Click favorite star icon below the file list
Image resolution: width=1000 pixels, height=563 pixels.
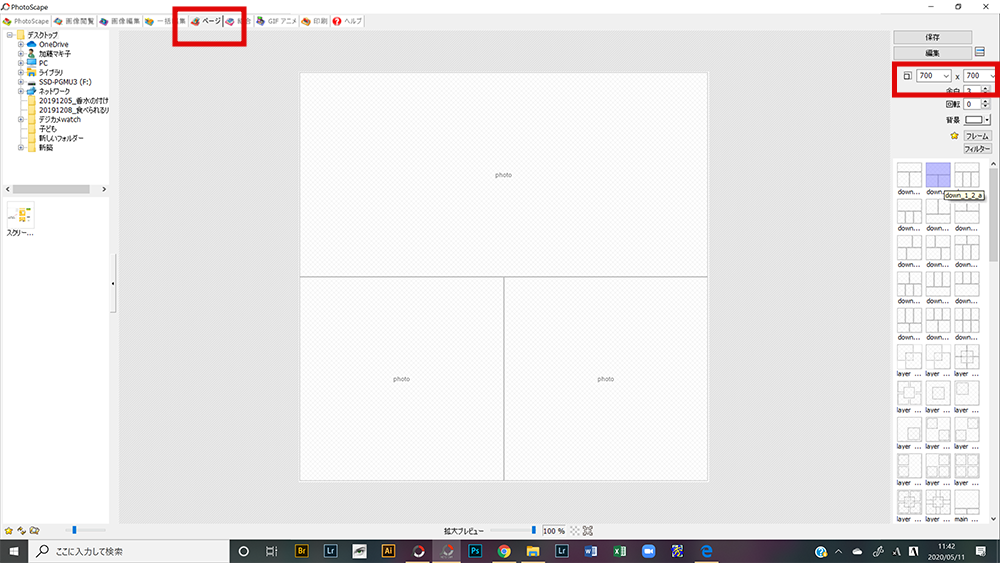(x=9, y=530)
